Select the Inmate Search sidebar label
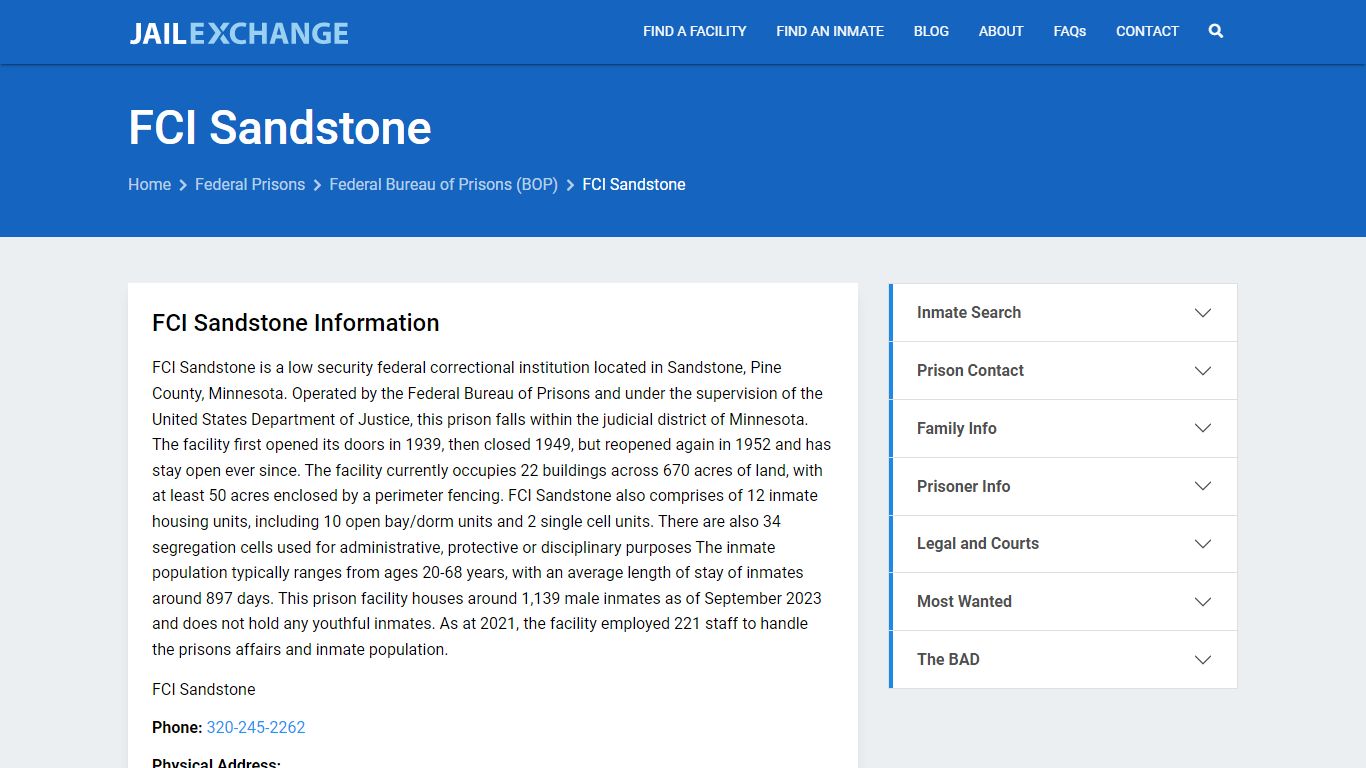Screen dimensions: 1366x768 [x=969, y=312]
